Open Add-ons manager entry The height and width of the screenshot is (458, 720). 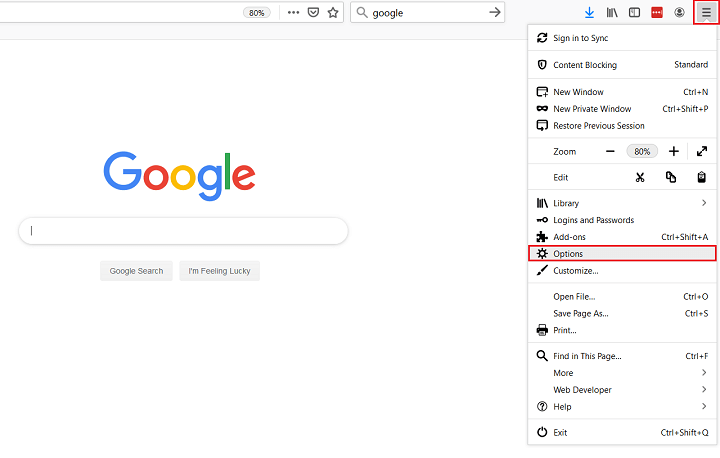tap(622, 237)
